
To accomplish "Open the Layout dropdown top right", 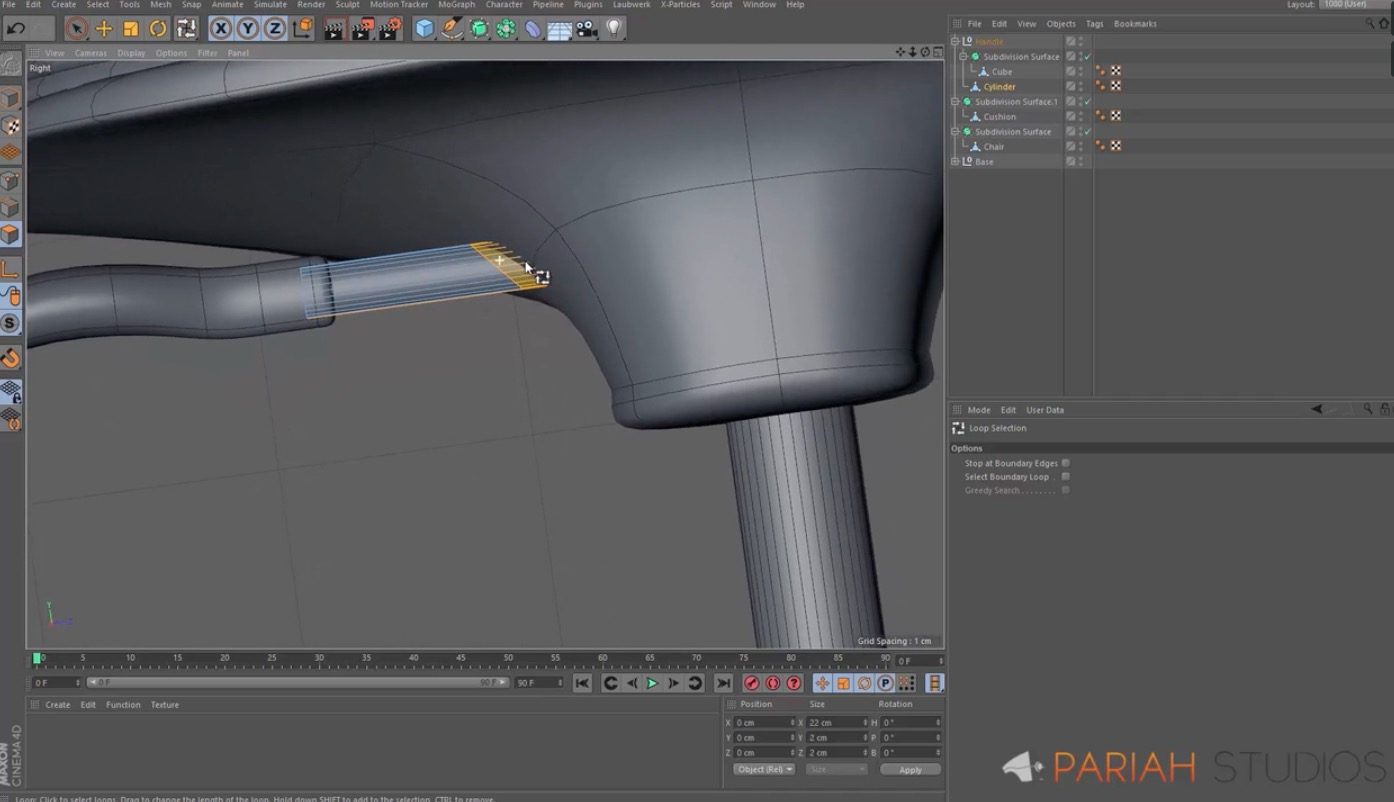I will [x=1356, y=5].
